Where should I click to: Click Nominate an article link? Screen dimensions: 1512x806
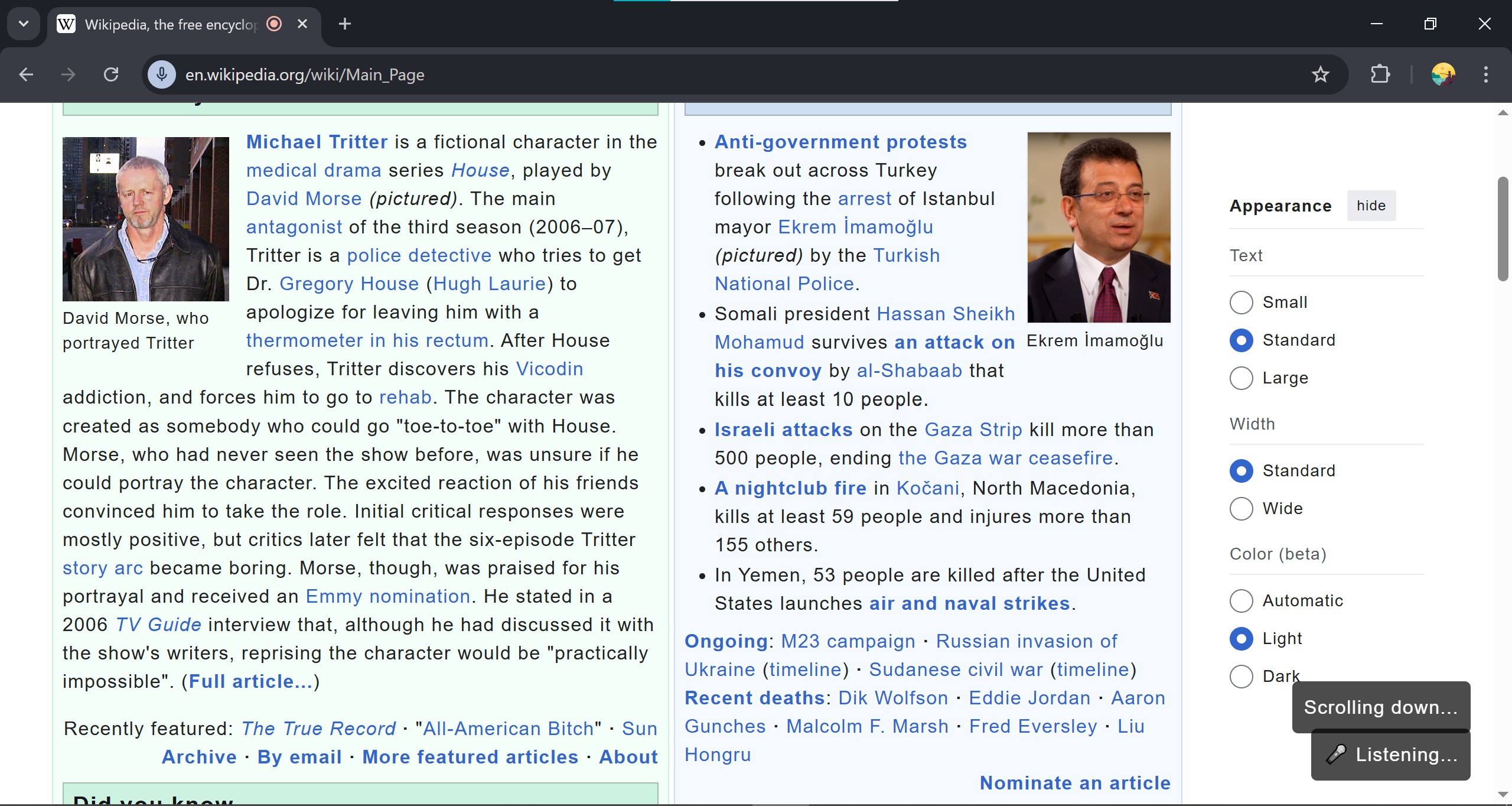pos(1075,783)
